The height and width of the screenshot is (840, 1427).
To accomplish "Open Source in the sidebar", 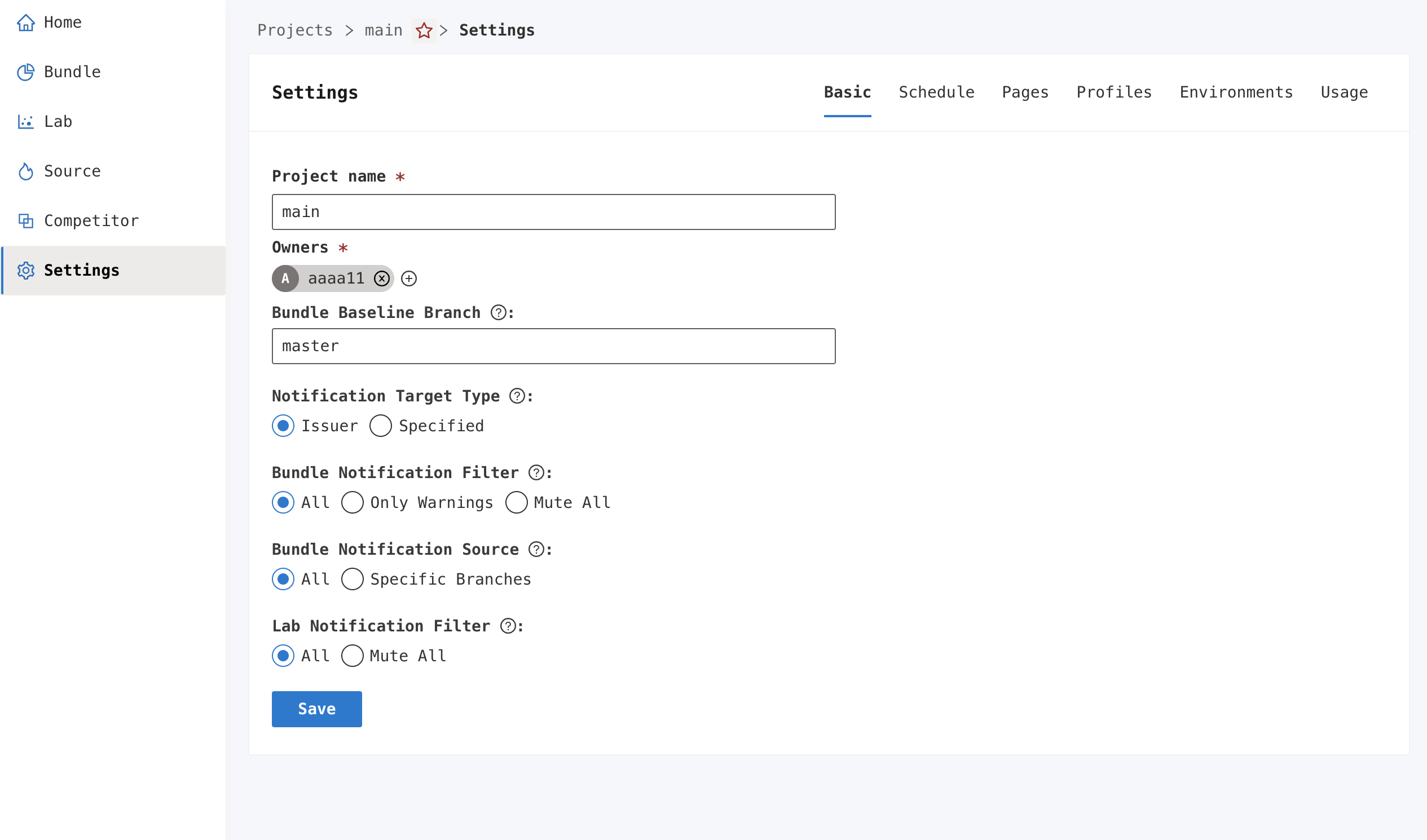I will click(x=113, y=171).
